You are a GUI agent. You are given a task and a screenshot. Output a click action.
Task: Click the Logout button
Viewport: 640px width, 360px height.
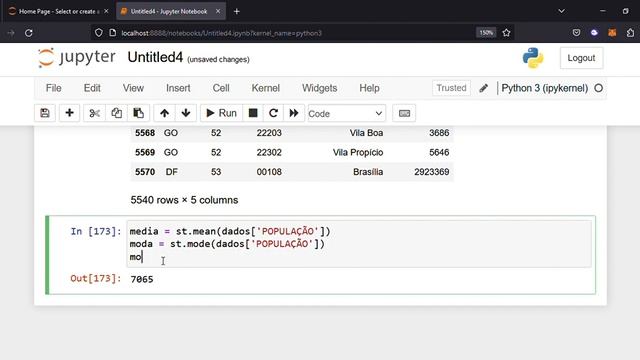[581, 58]
